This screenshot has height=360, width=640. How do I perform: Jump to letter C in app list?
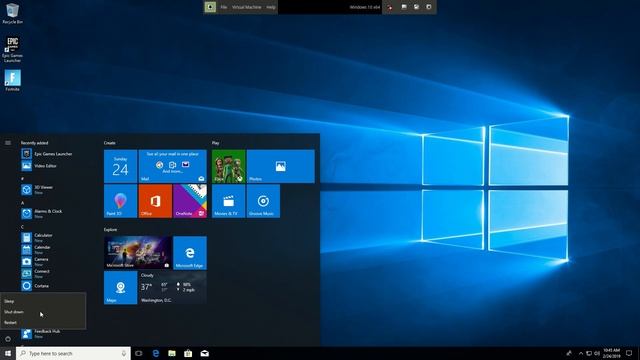(22, 227)
